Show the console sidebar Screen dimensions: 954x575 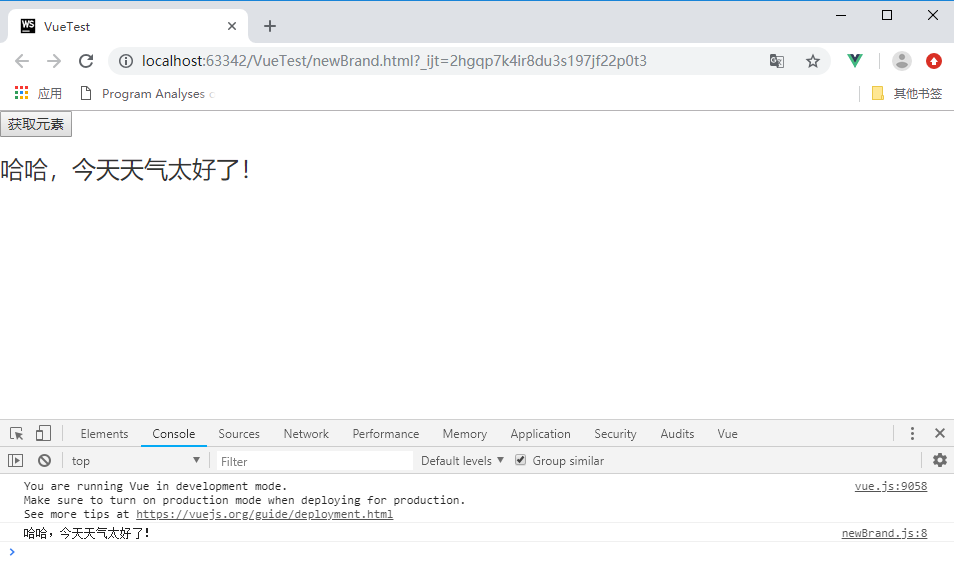coord(16,461)
